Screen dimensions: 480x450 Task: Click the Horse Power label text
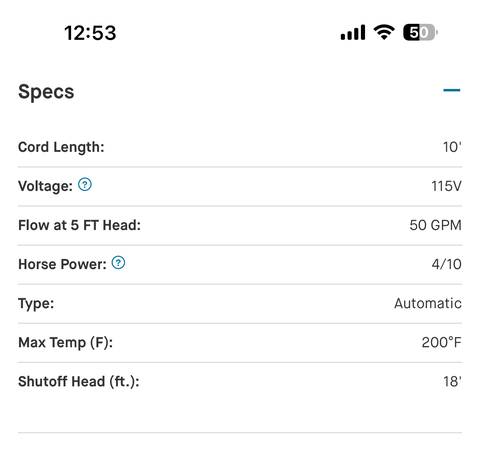pyautogui.click(x=62, y=264)
